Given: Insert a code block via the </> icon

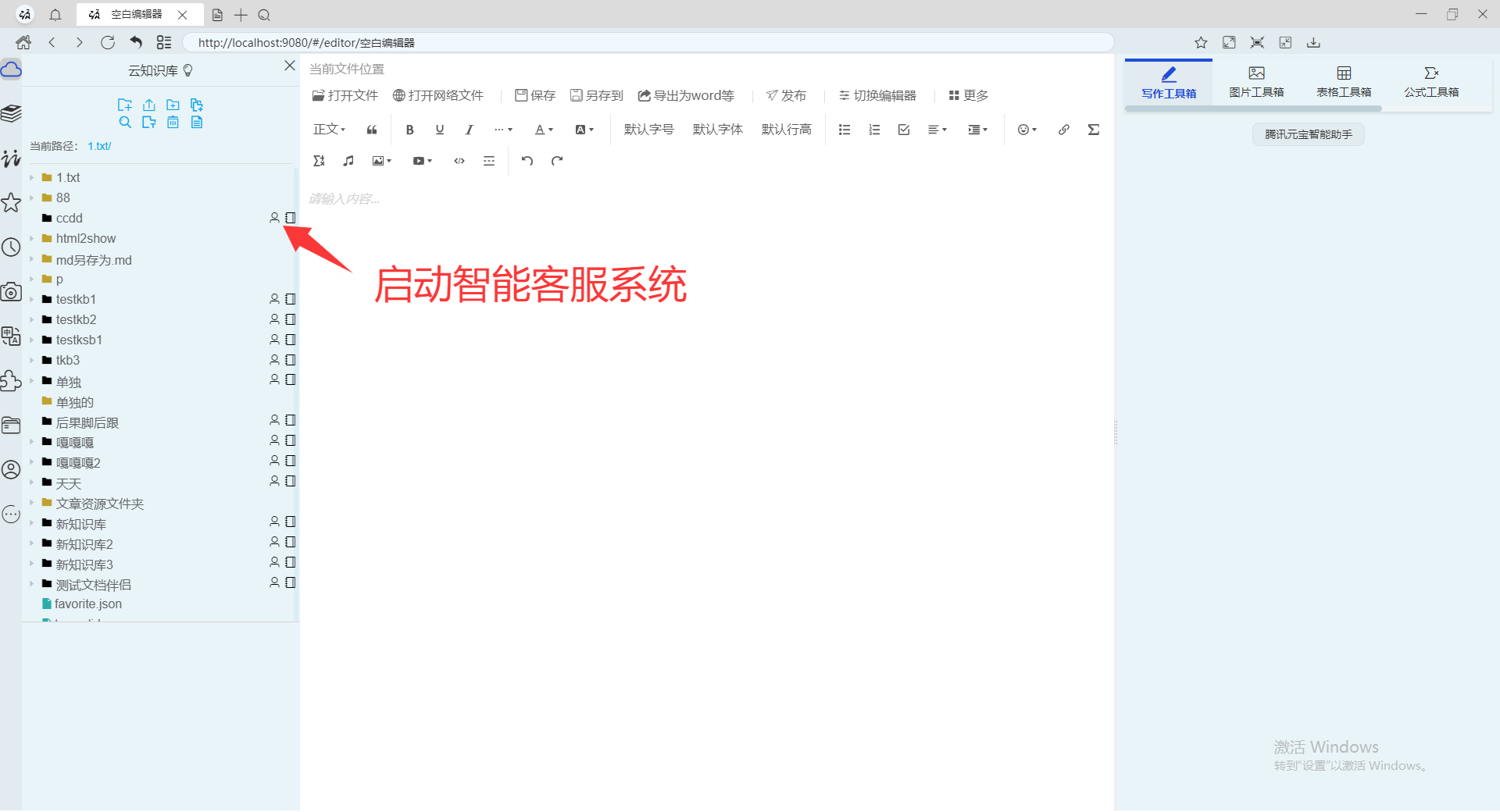Looking at the screenshot, I should [459, 161].
